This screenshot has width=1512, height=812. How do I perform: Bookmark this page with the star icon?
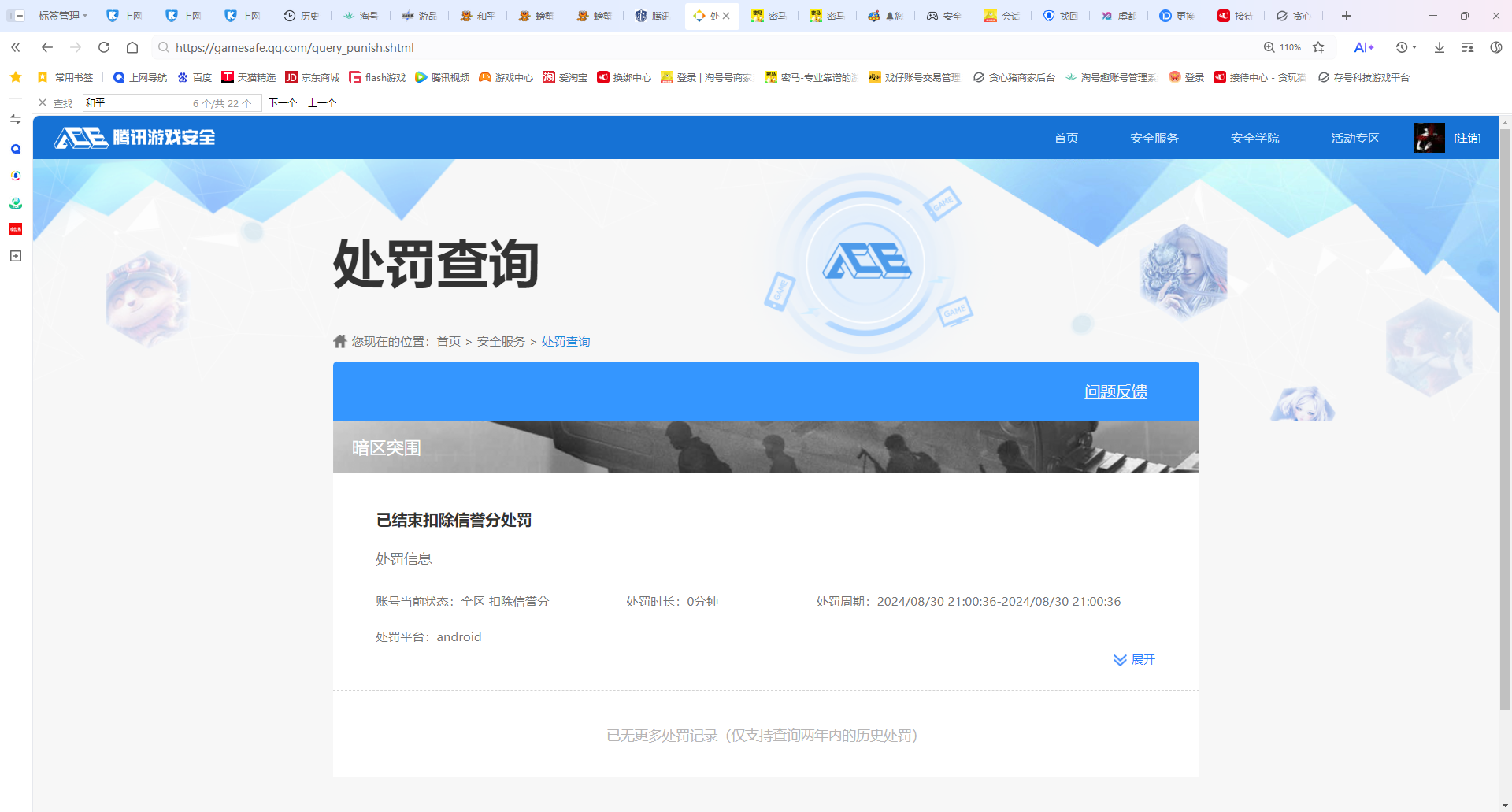coord(1320,47)
